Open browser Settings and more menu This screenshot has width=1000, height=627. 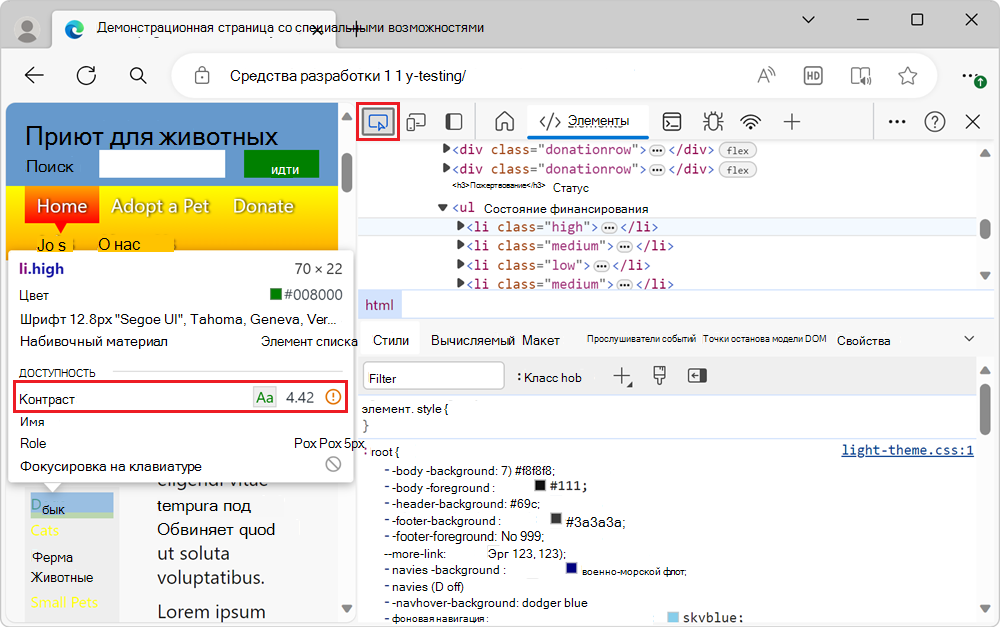(x=972, y=77)
